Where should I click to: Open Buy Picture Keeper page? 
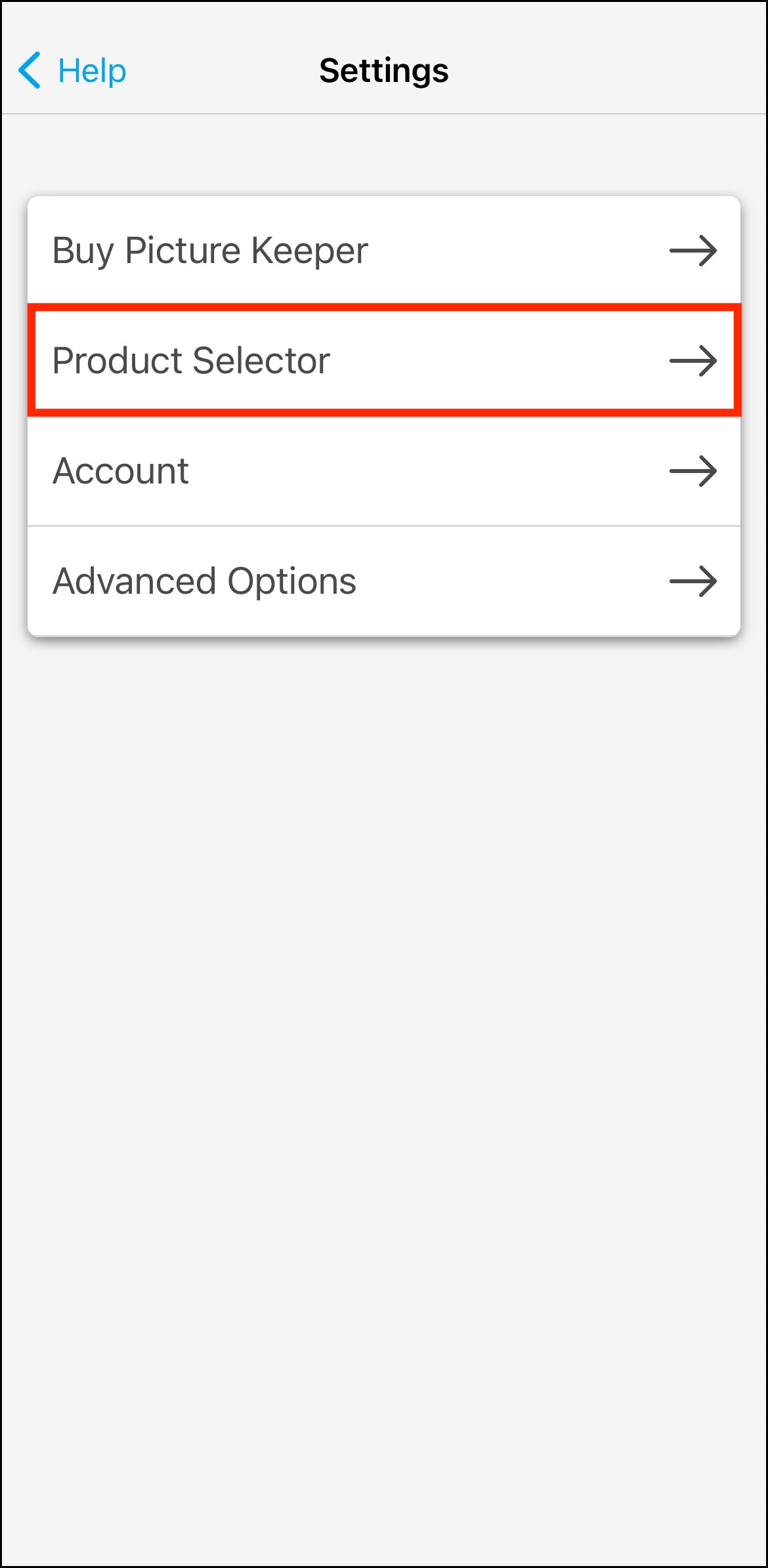(x=384, y=251)
